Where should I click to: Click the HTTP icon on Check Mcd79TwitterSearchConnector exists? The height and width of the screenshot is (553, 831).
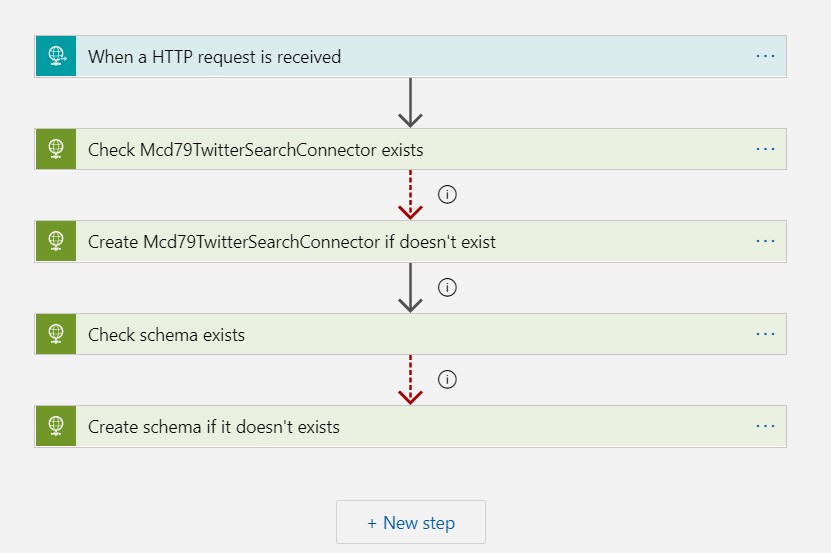click(x=56, y=149)
